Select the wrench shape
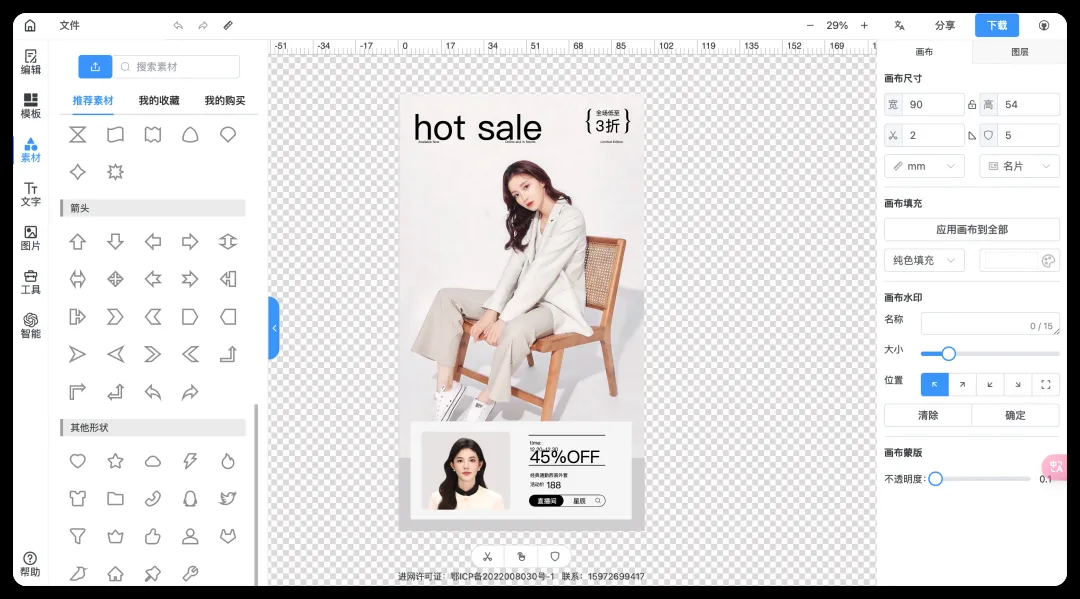The height and width of the screenshot is (599, 1080). coord(190,573)
